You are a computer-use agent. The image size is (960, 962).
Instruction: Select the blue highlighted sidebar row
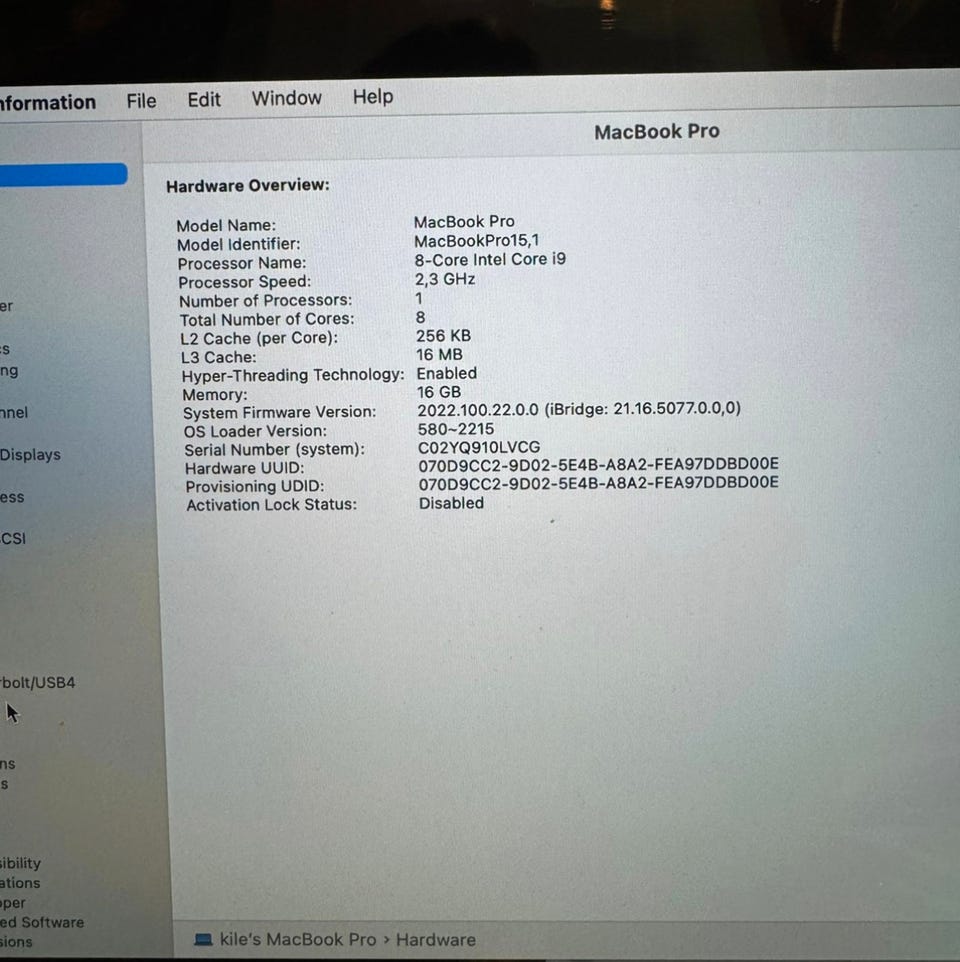click(63, 174)
